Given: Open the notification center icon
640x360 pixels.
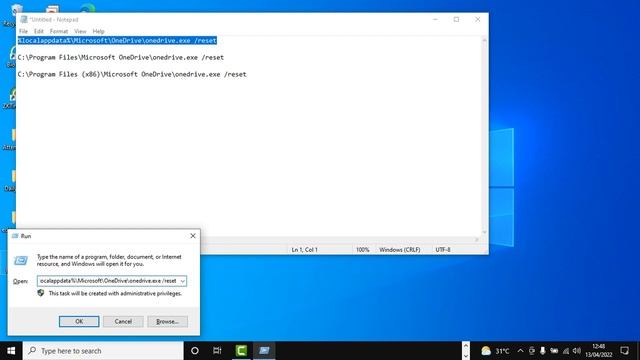Looking at the screenshot, I should point(624,351).
